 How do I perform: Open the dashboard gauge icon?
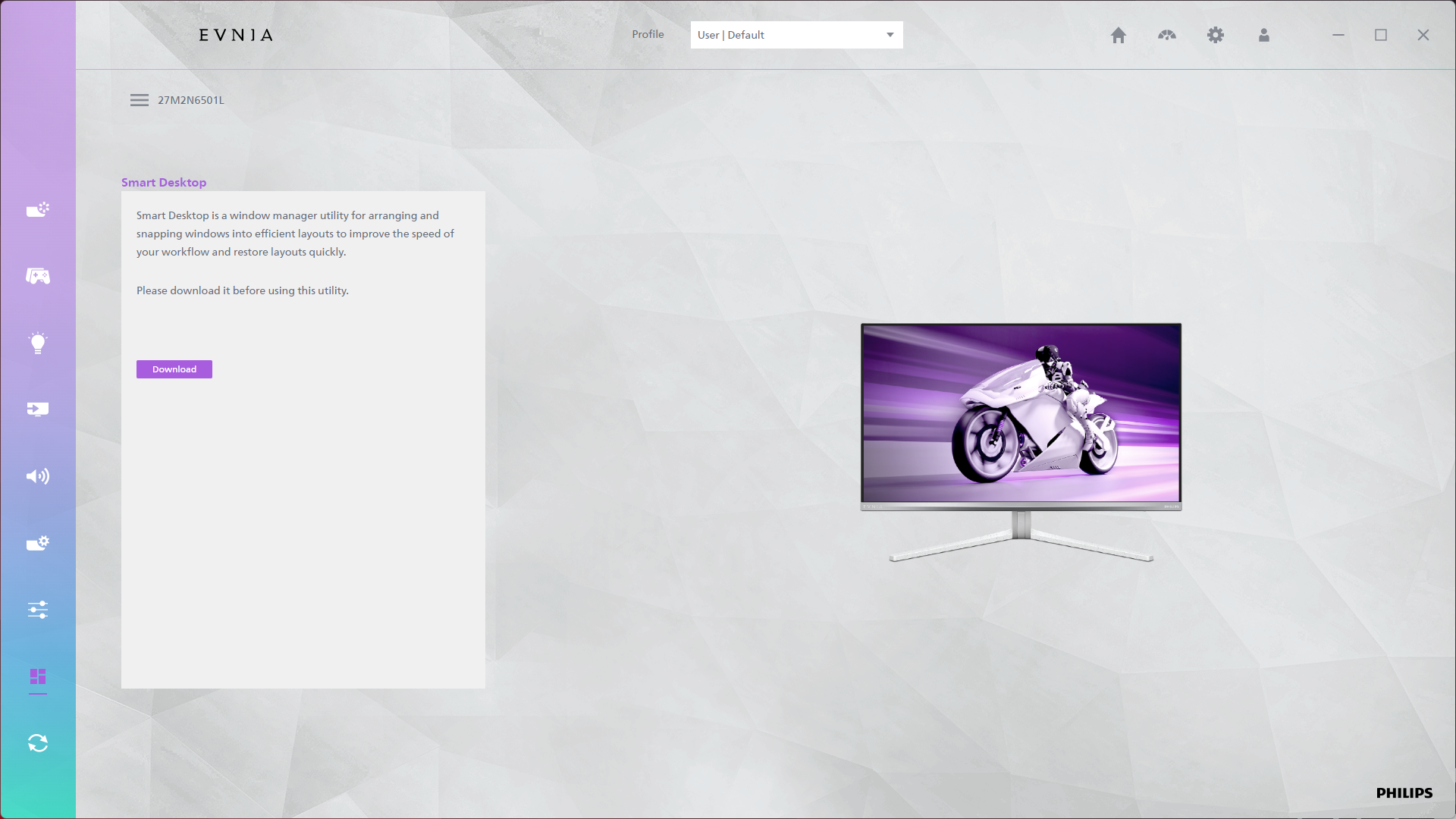click(x=1167, y=35)
